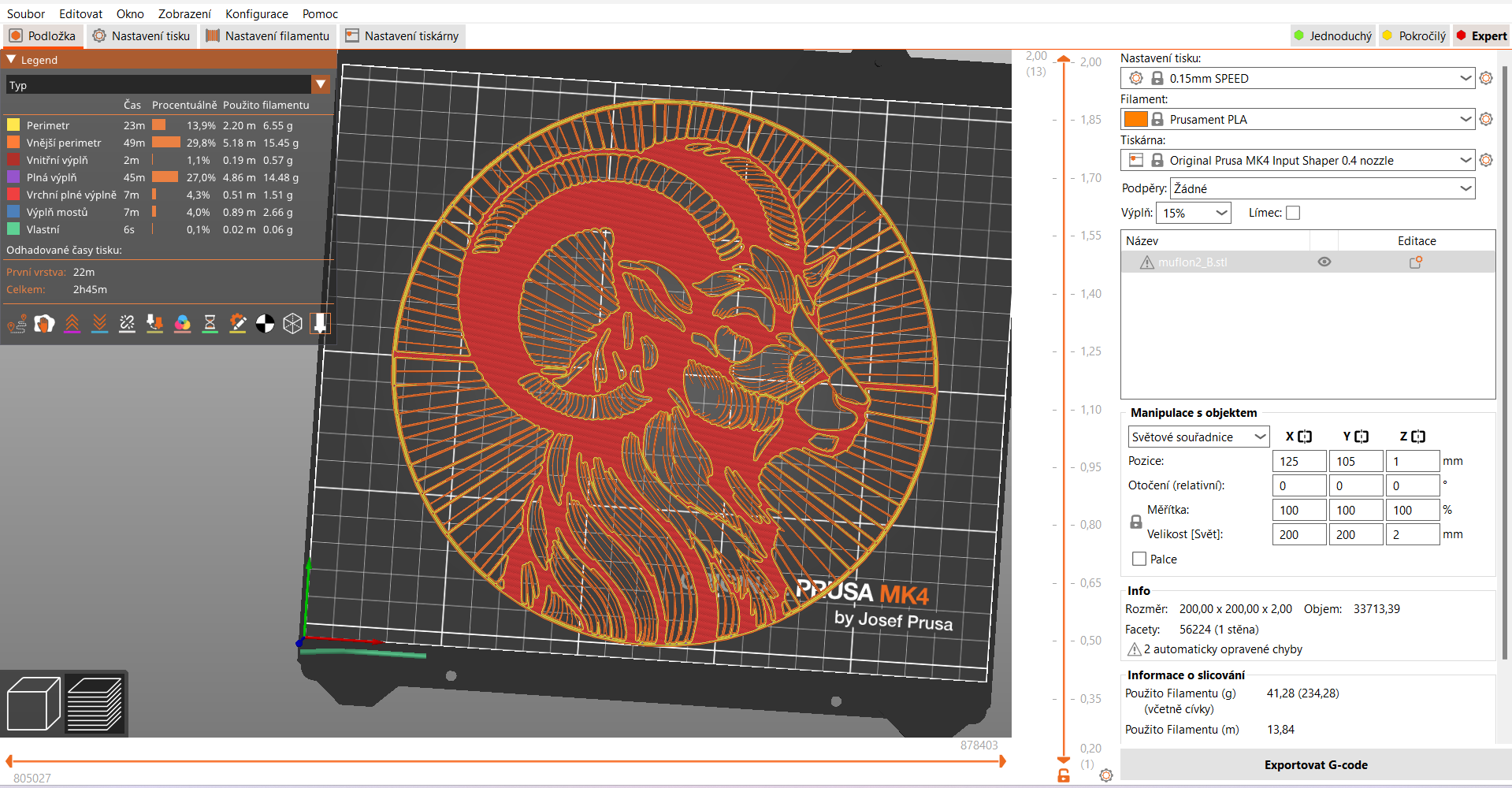Open the print settings preset dropdown 0.15mm SPEED
The image size is (1512, 788).
coord(1297,78)
